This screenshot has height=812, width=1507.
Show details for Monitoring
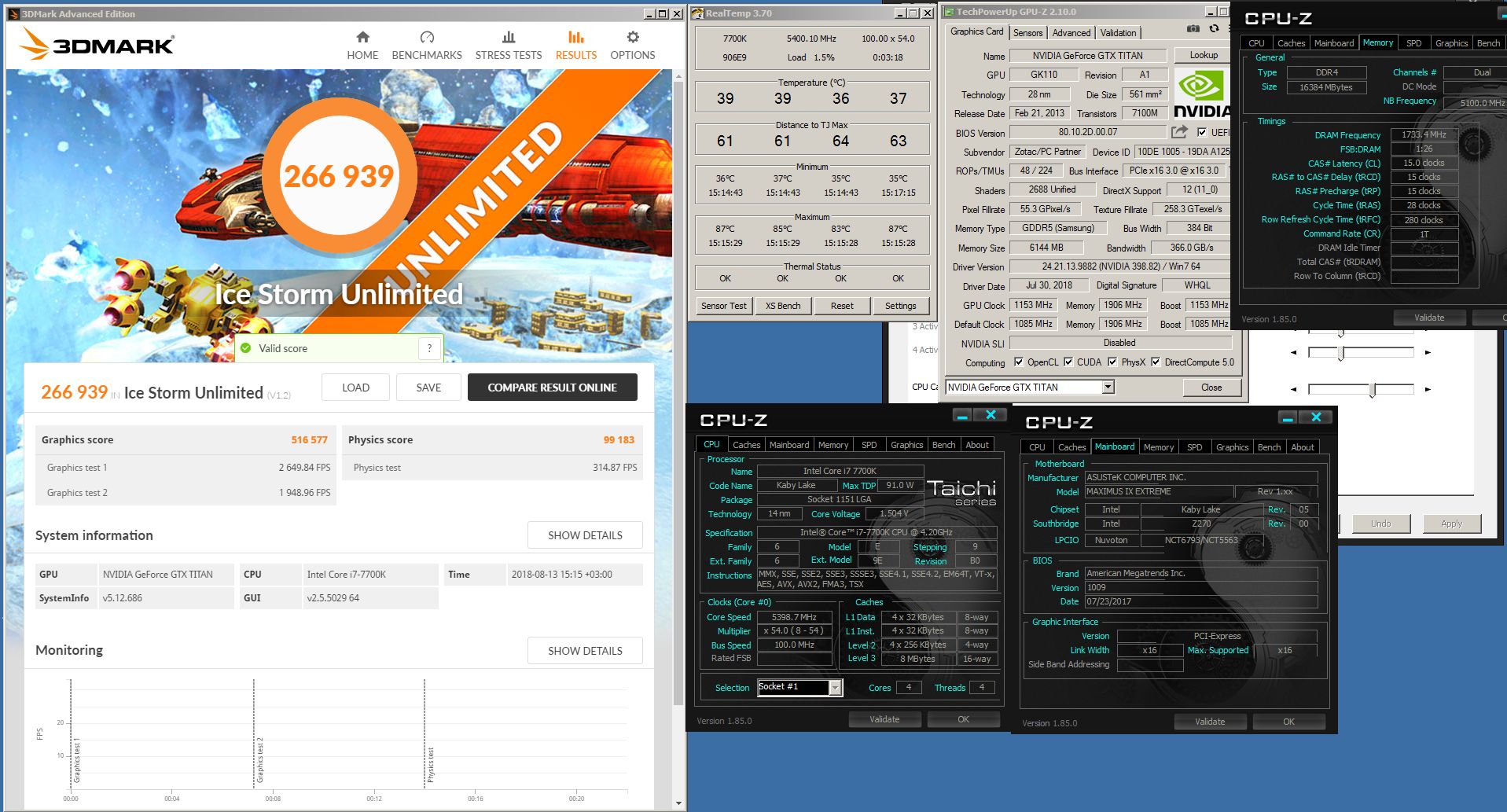(x=585, y=651)
